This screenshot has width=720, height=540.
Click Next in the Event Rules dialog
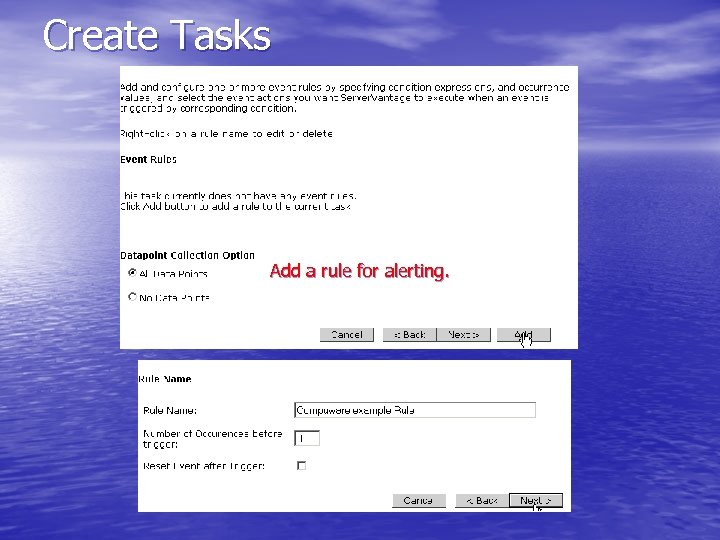click(463, 335)
